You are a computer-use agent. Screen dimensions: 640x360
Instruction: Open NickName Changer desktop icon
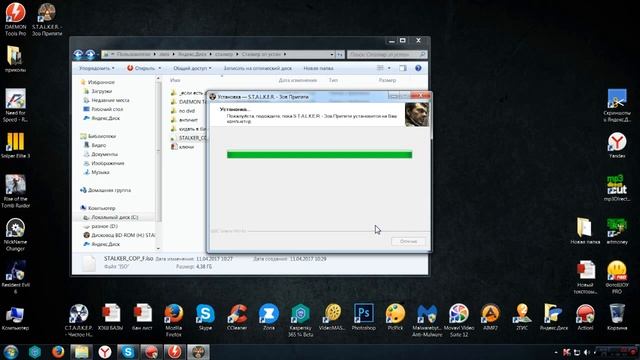(x=16, y=234)
